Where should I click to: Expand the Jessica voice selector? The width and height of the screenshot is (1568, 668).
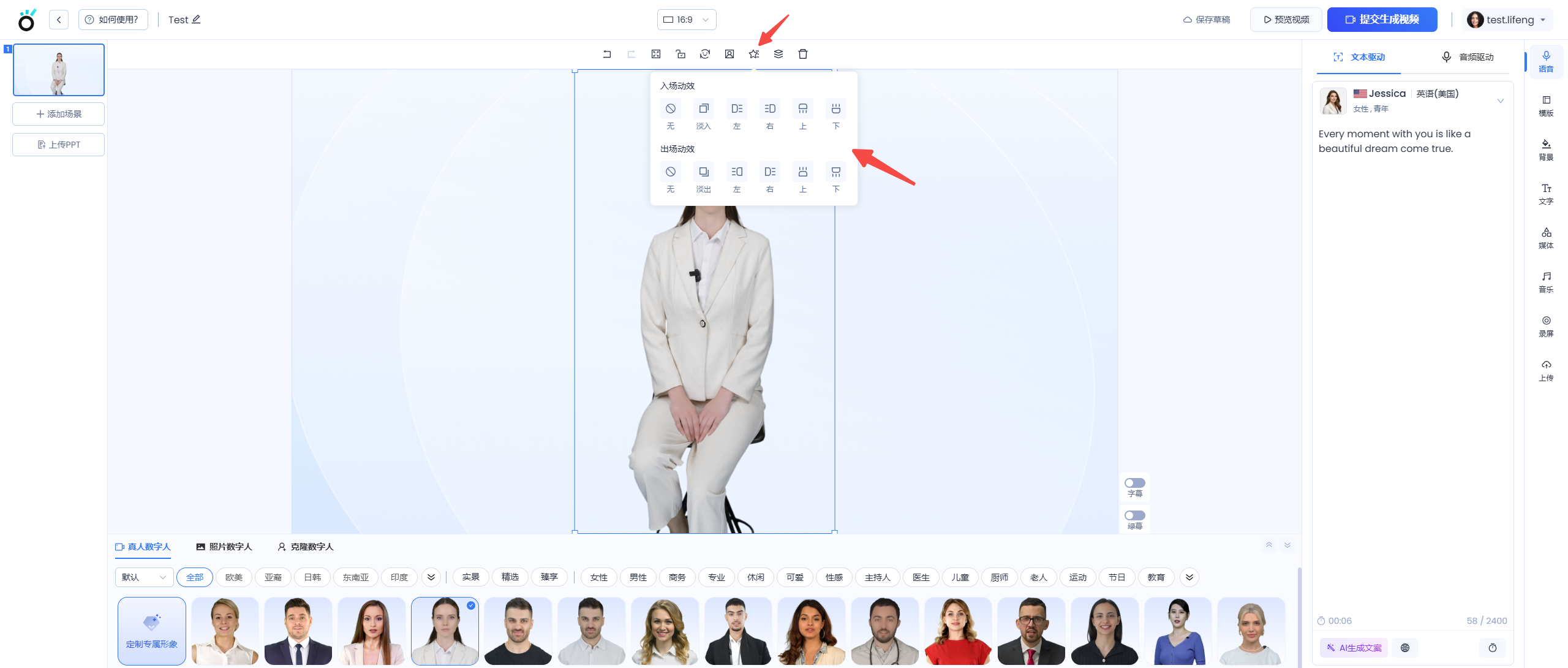tap(1500, 101)
